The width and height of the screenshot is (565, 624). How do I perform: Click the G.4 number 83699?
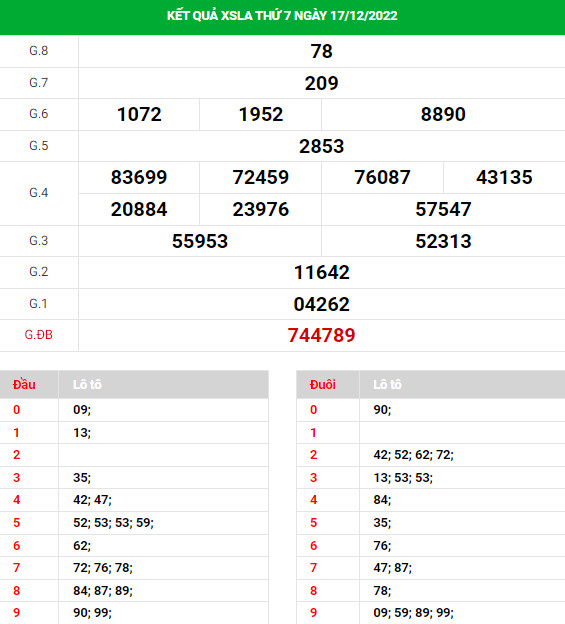point(139,177)
